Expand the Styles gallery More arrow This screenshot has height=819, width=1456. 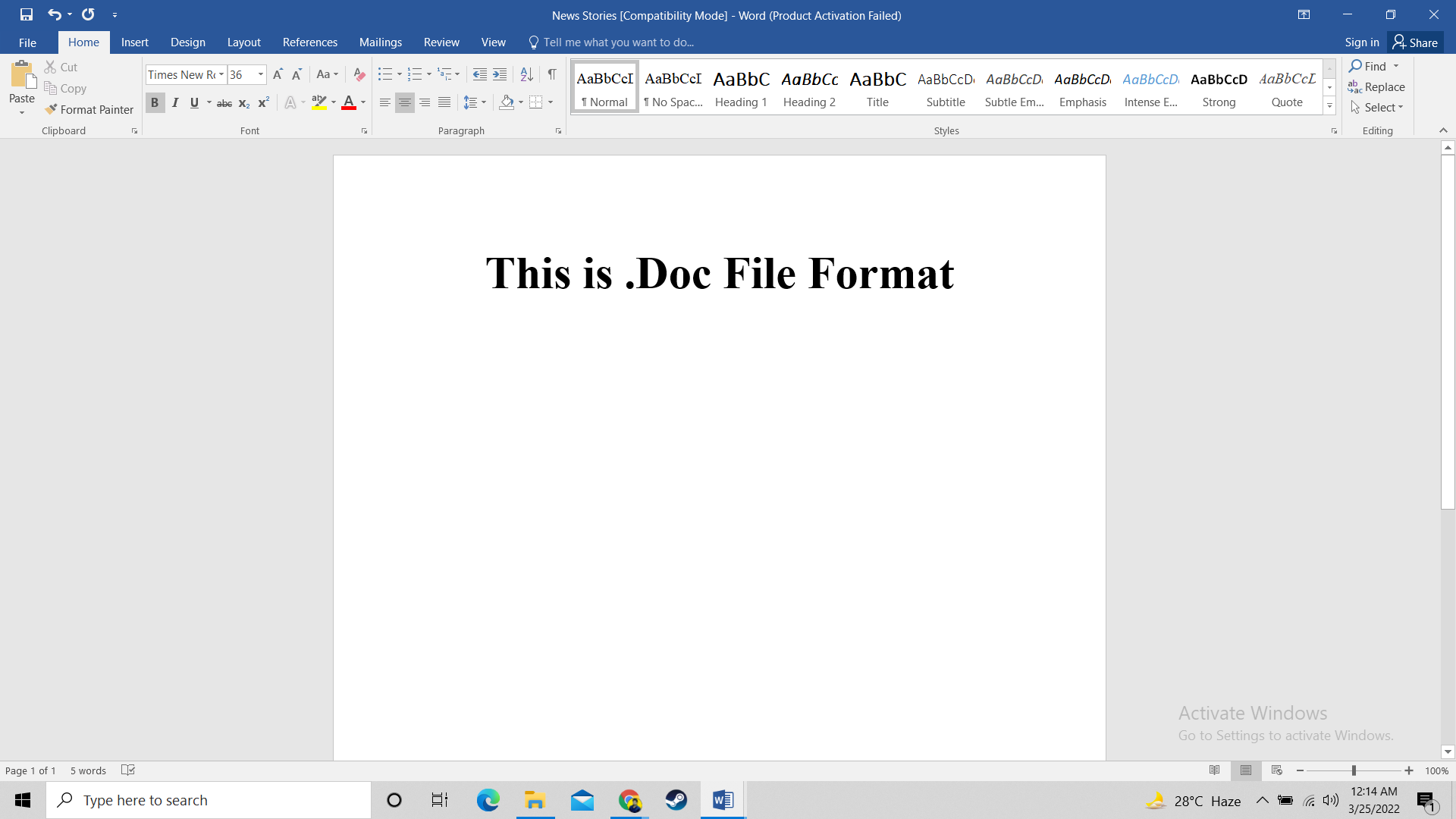click(x=1329, y=106)
